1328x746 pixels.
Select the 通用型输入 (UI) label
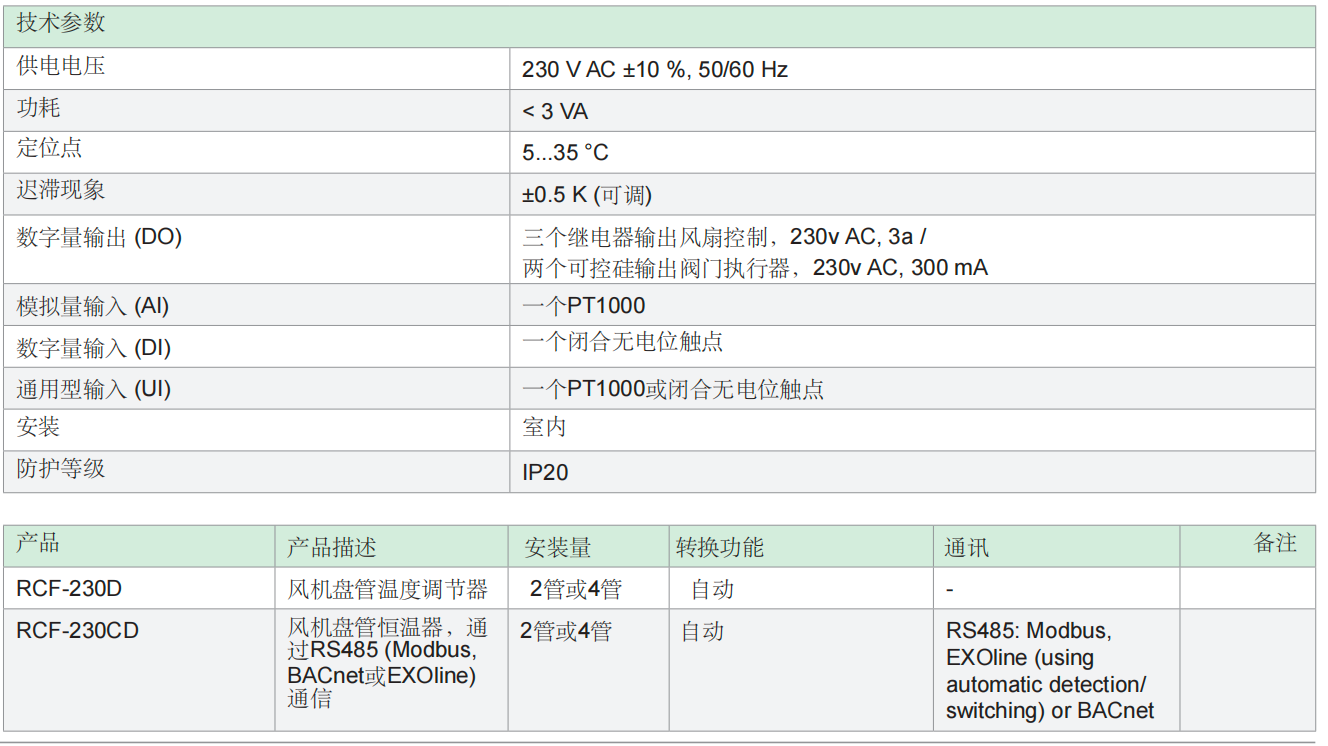coord(94,389)
